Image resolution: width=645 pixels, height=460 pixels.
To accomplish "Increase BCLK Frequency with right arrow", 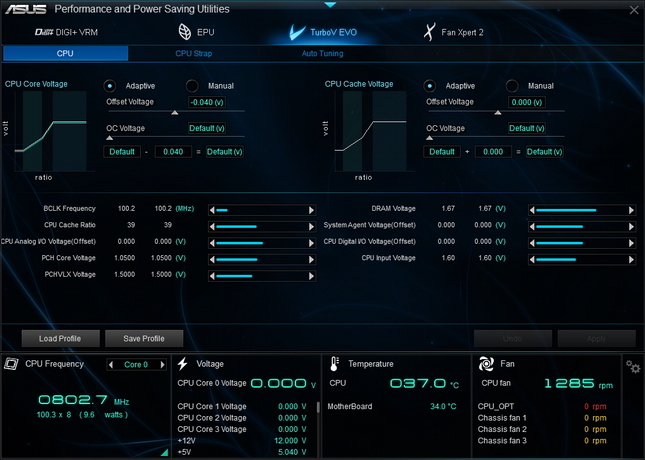I will point(311,210).
